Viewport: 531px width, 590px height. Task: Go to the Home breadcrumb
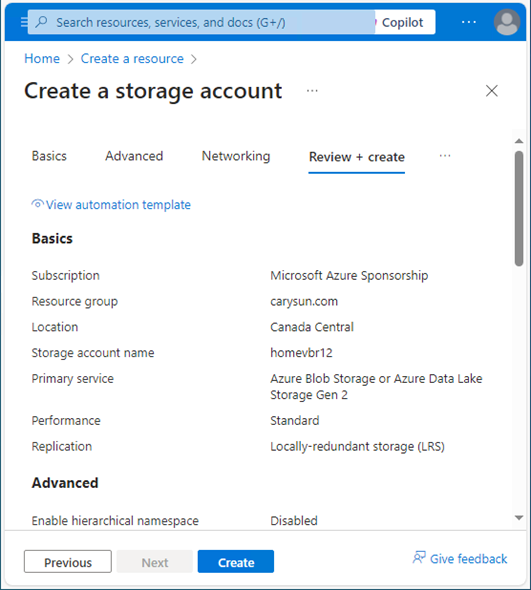(x=42, y=59)
